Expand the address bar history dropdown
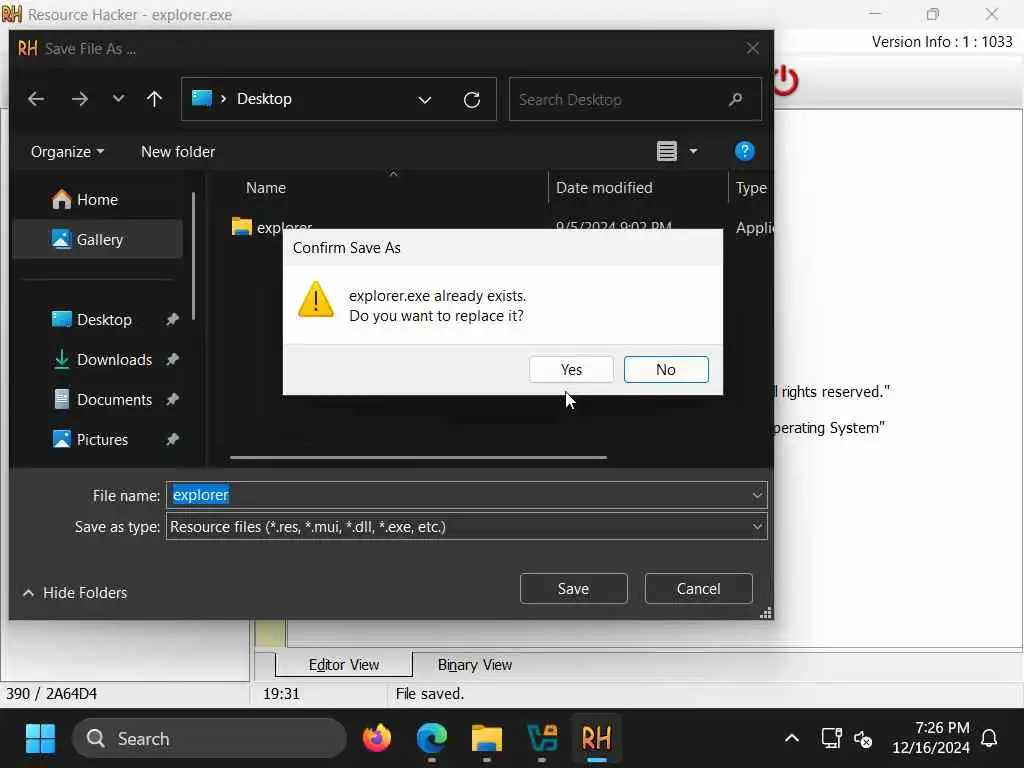 [424, 100]
